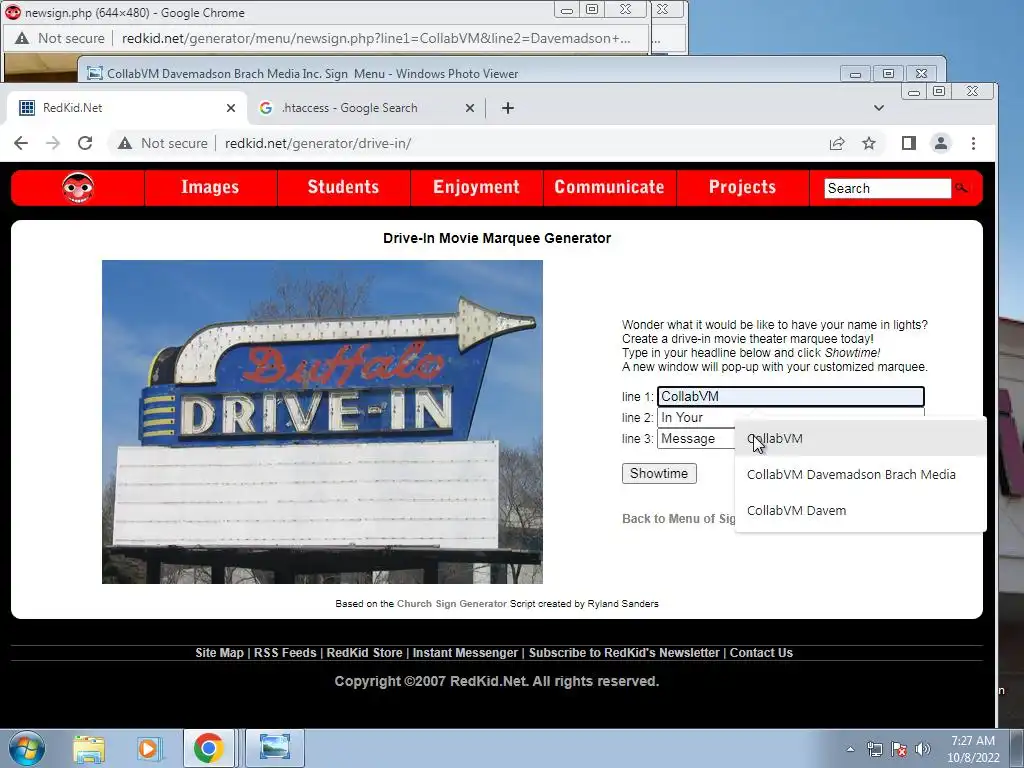Click the address bar URL redkid.net/generator/drive-in/
Image resolution: width=1024 pixels, height=768 pixels.
point(318,143)
